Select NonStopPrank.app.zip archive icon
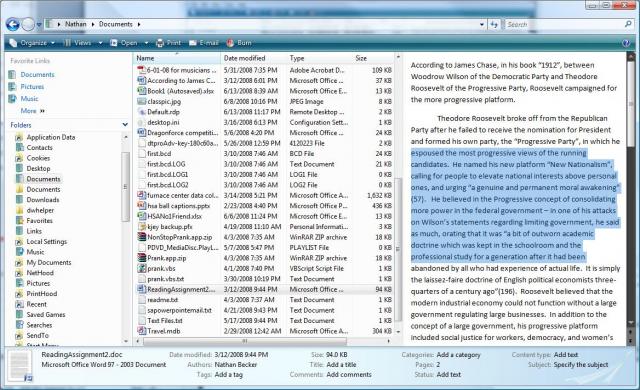Screen dimensions: 640x390 142,237
